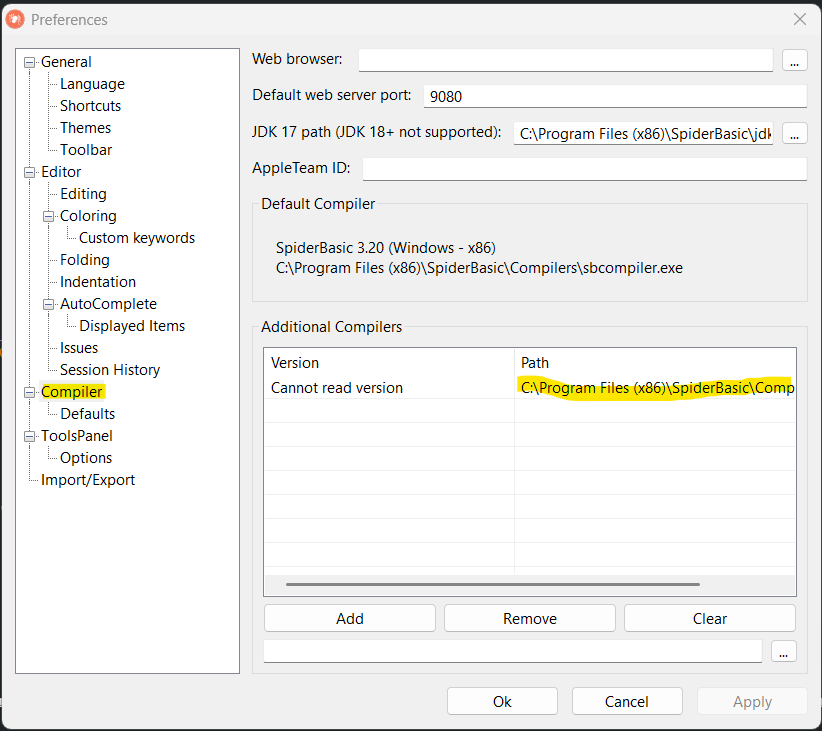This screenshot has width=822, height=731.
Task: Collapse the Coloring tree node
Action: pyautogui.click(x=49, y=216)
